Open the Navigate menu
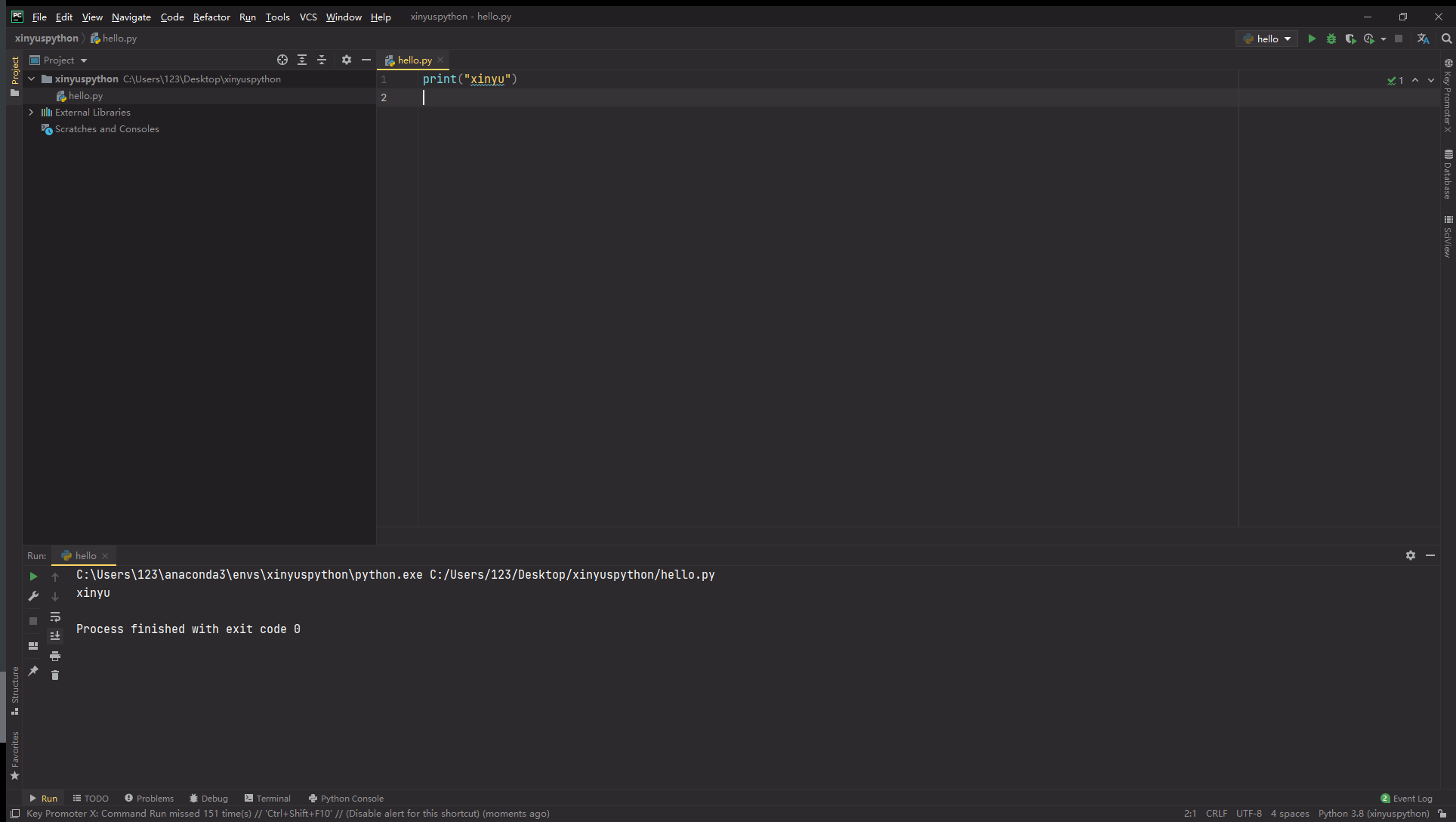This screenshot has height=822, width=1456. coord(131,17)
